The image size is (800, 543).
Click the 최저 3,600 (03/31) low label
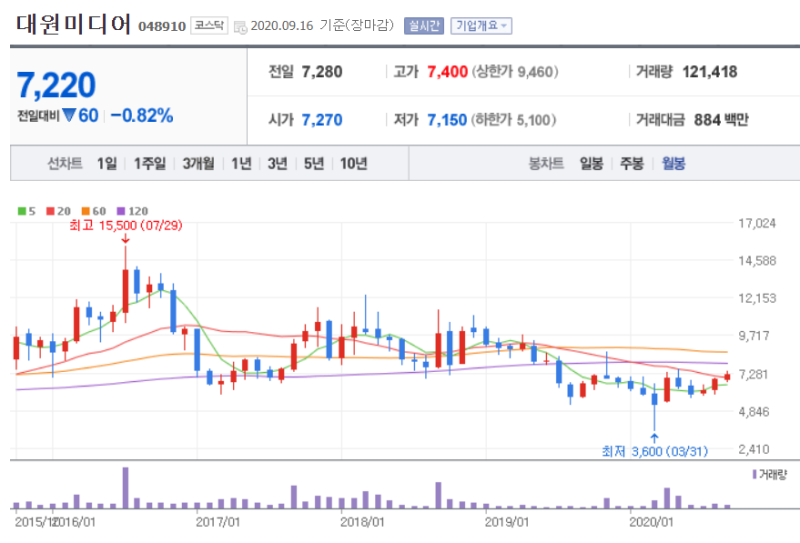(x=655, y=451)
